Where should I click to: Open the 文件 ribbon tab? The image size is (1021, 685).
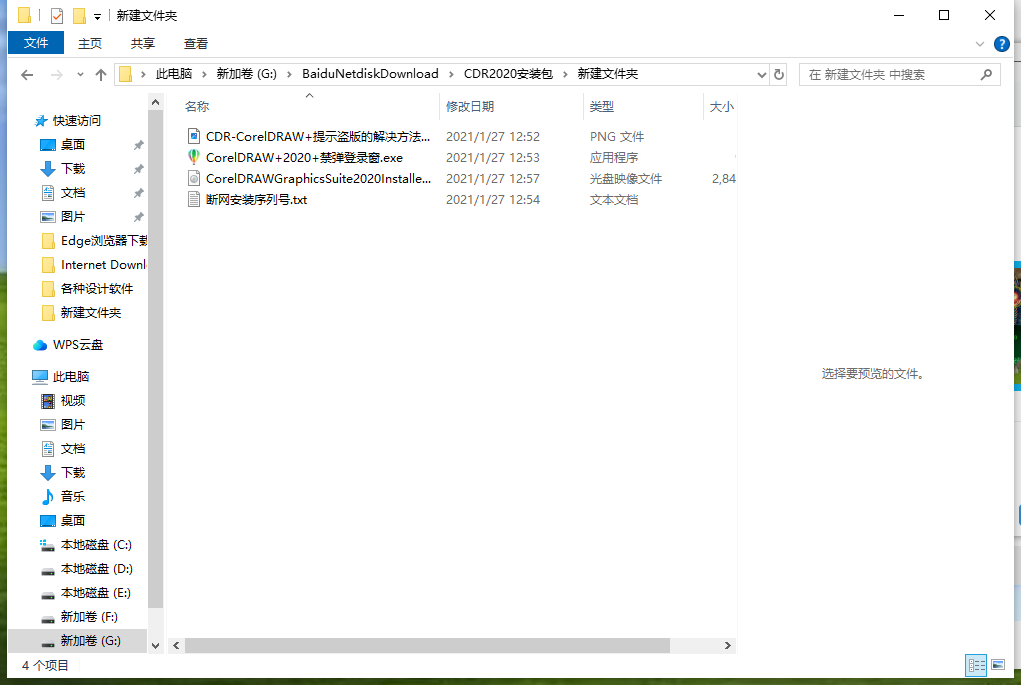(x=36, y=43)
